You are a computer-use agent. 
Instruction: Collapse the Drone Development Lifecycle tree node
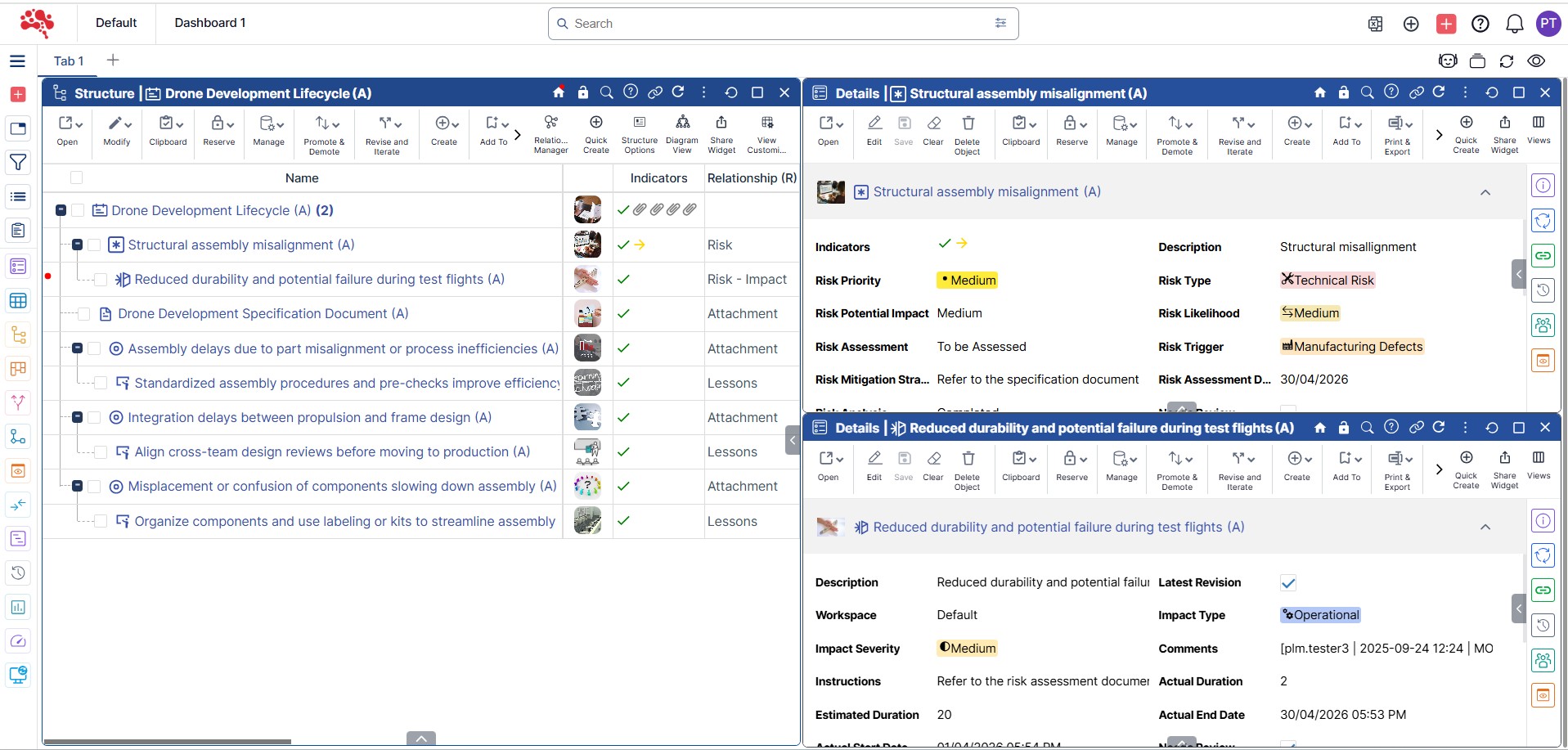point(61,211)
